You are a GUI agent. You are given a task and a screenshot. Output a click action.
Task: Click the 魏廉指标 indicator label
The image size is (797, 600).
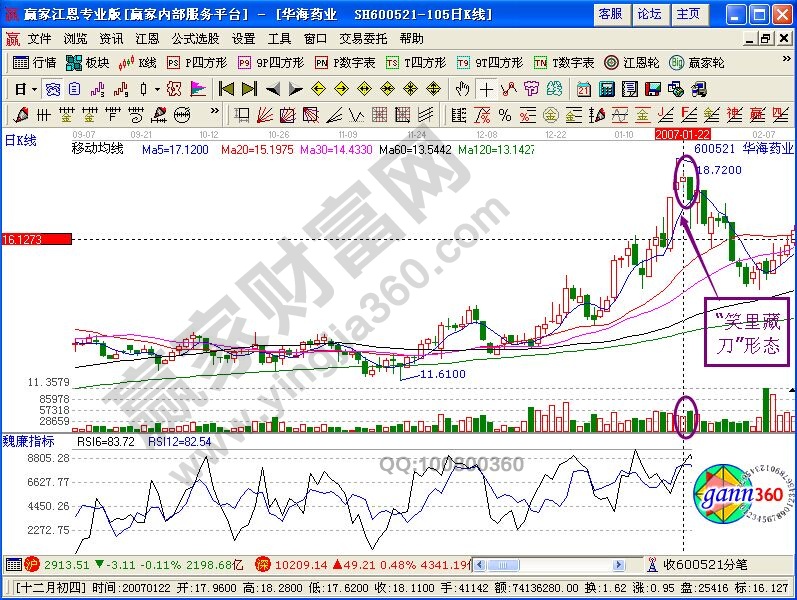coord(28,441)
